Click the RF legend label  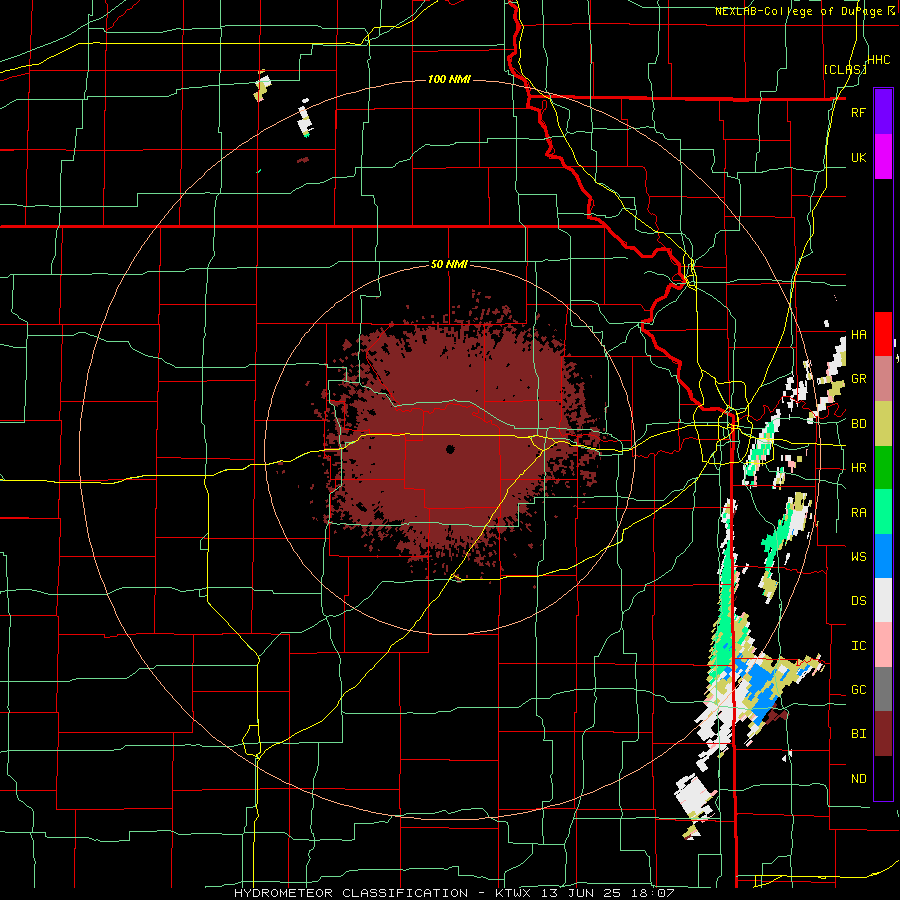858,112
